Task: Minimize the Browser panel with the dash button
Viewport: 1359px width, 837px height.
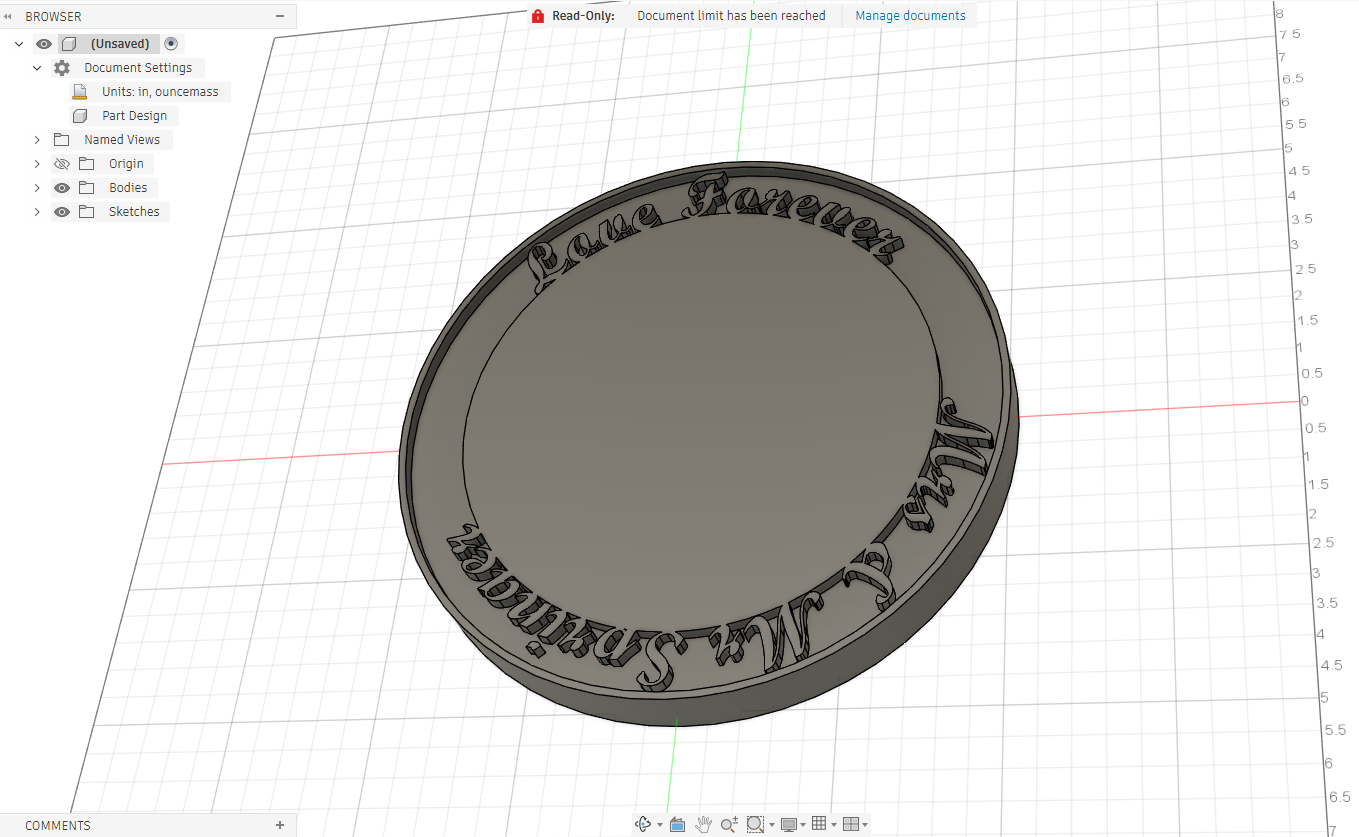Action: 280,16
